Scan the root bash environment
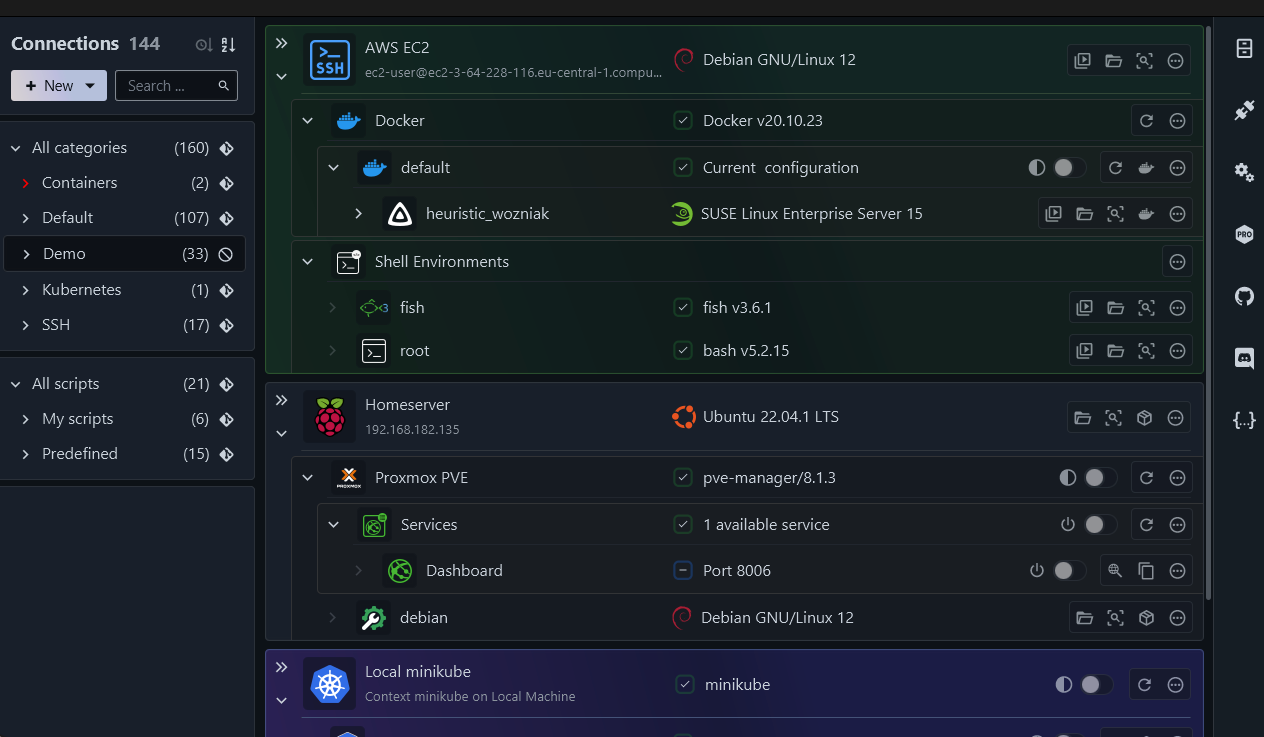 point(1147,351)
